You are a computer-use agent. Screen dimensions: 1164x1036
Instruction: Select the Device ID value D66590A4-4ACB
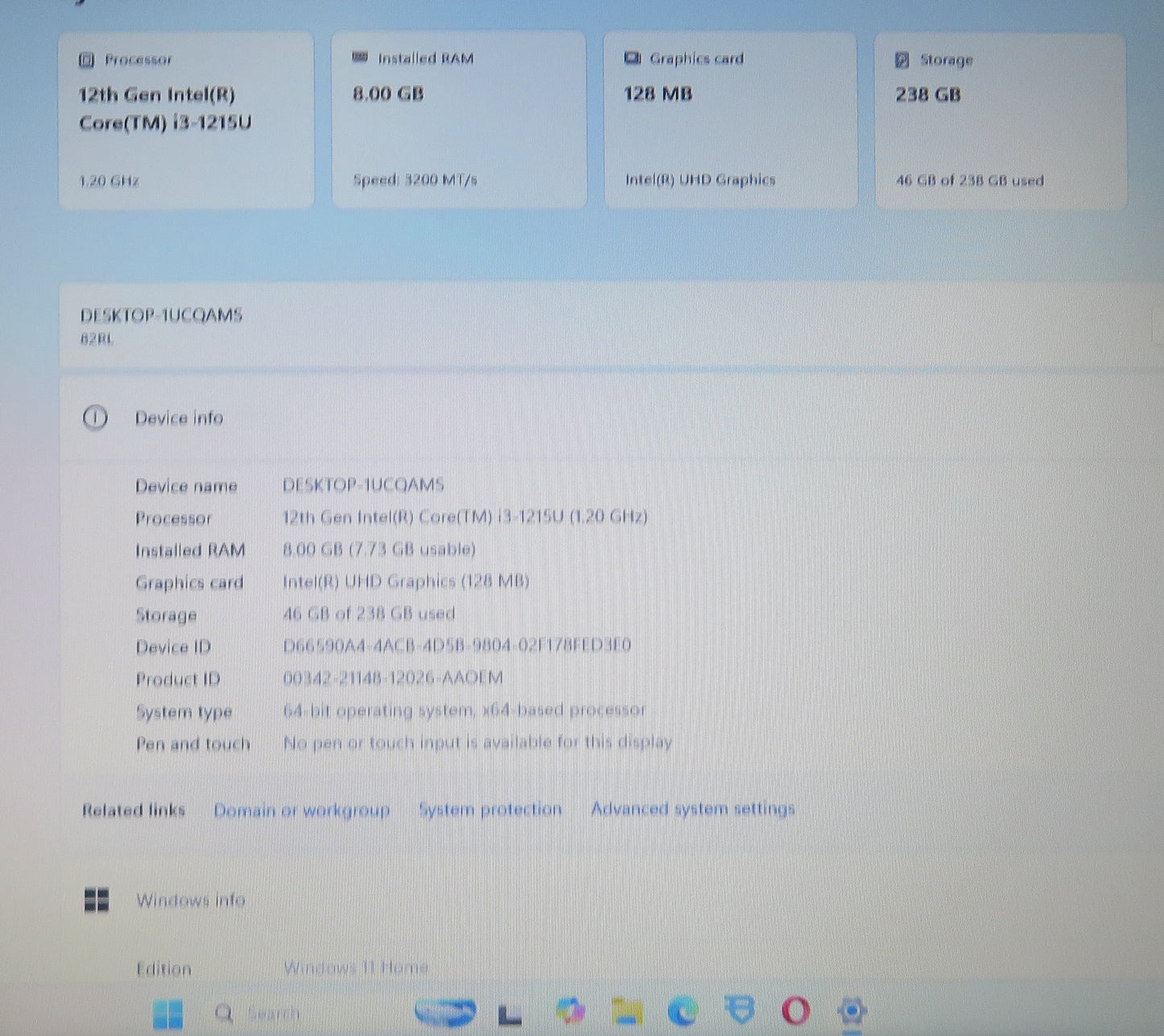coord(457,645)
